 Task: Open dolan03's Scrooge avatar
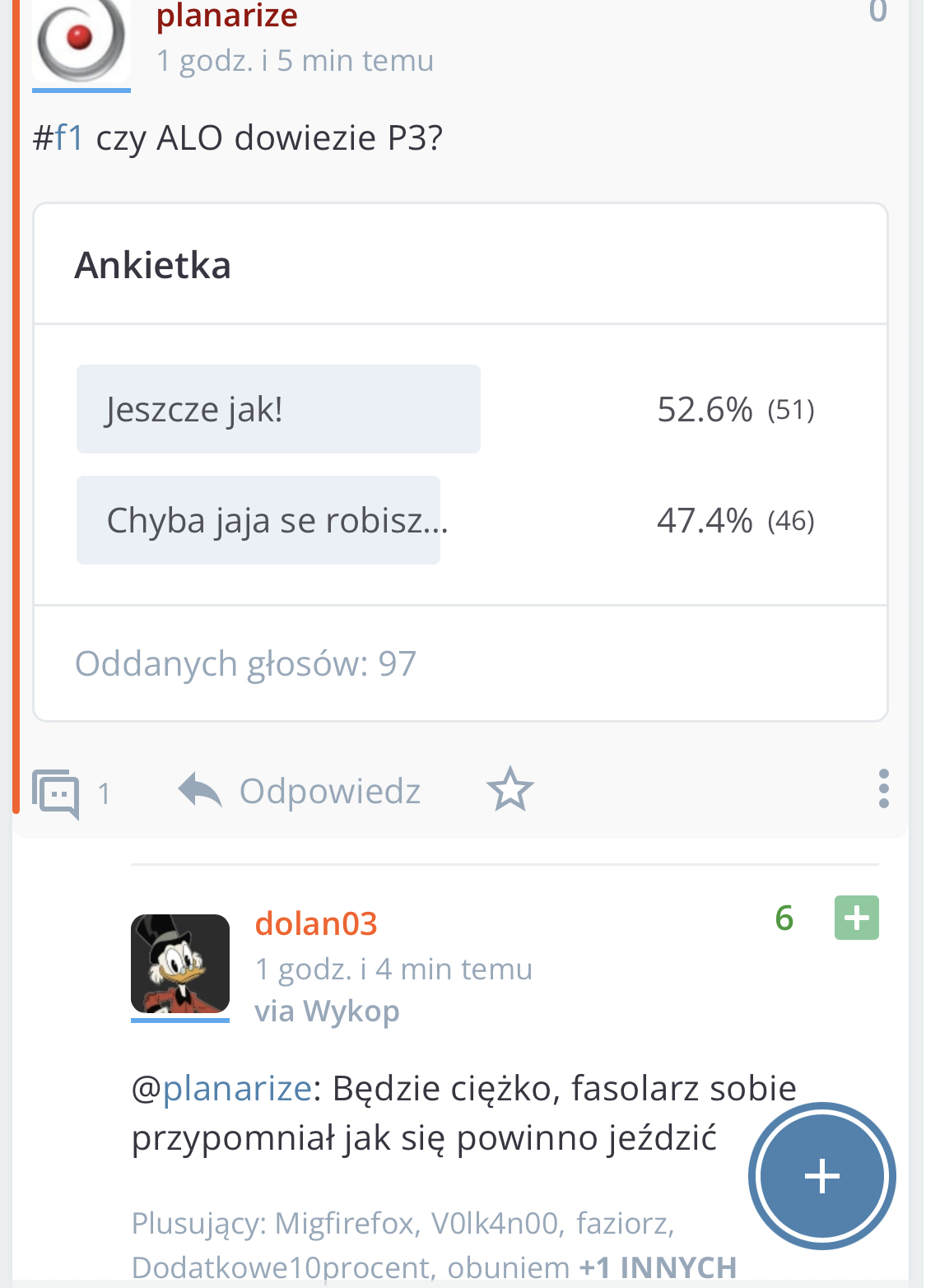tap(180, 964)
